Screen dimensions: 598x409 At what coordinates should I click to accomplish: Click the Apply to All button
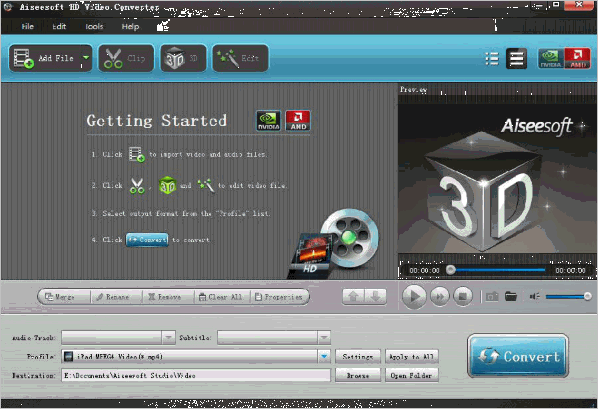pyautogui.click(x=412, y=357)
